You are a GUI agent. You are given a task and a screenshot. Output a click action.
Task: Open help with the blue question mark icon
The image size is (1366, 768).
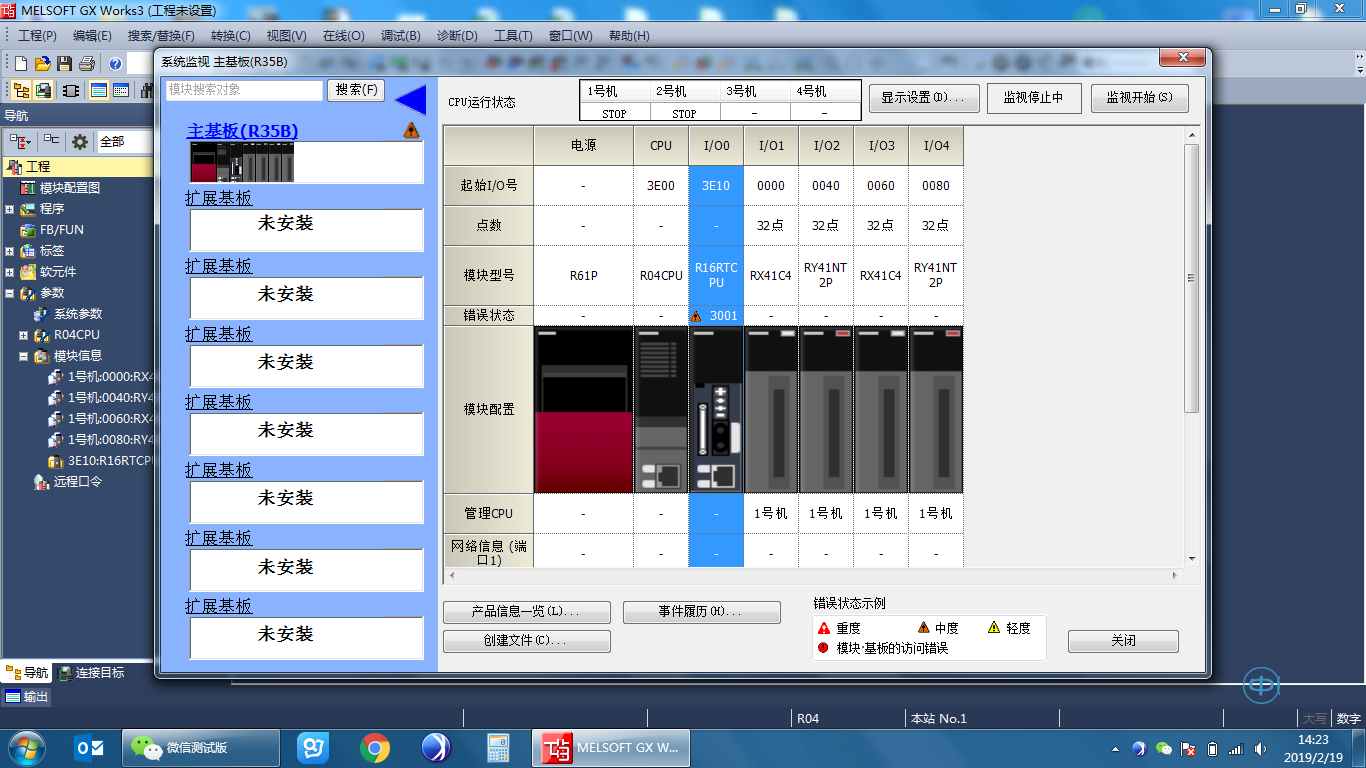click(x=115, y=64)
